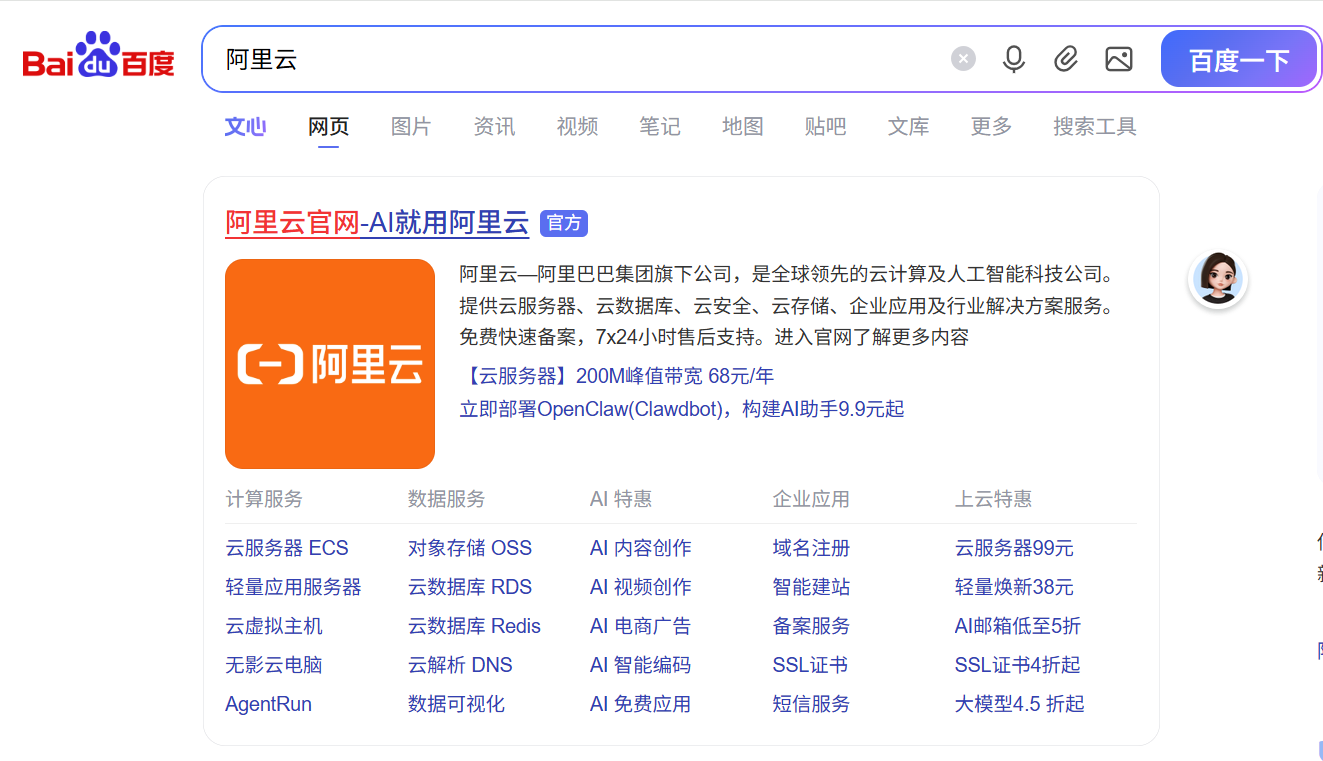
Task: Open AI 视频创作 link
Action: click(x=640, y=587)
